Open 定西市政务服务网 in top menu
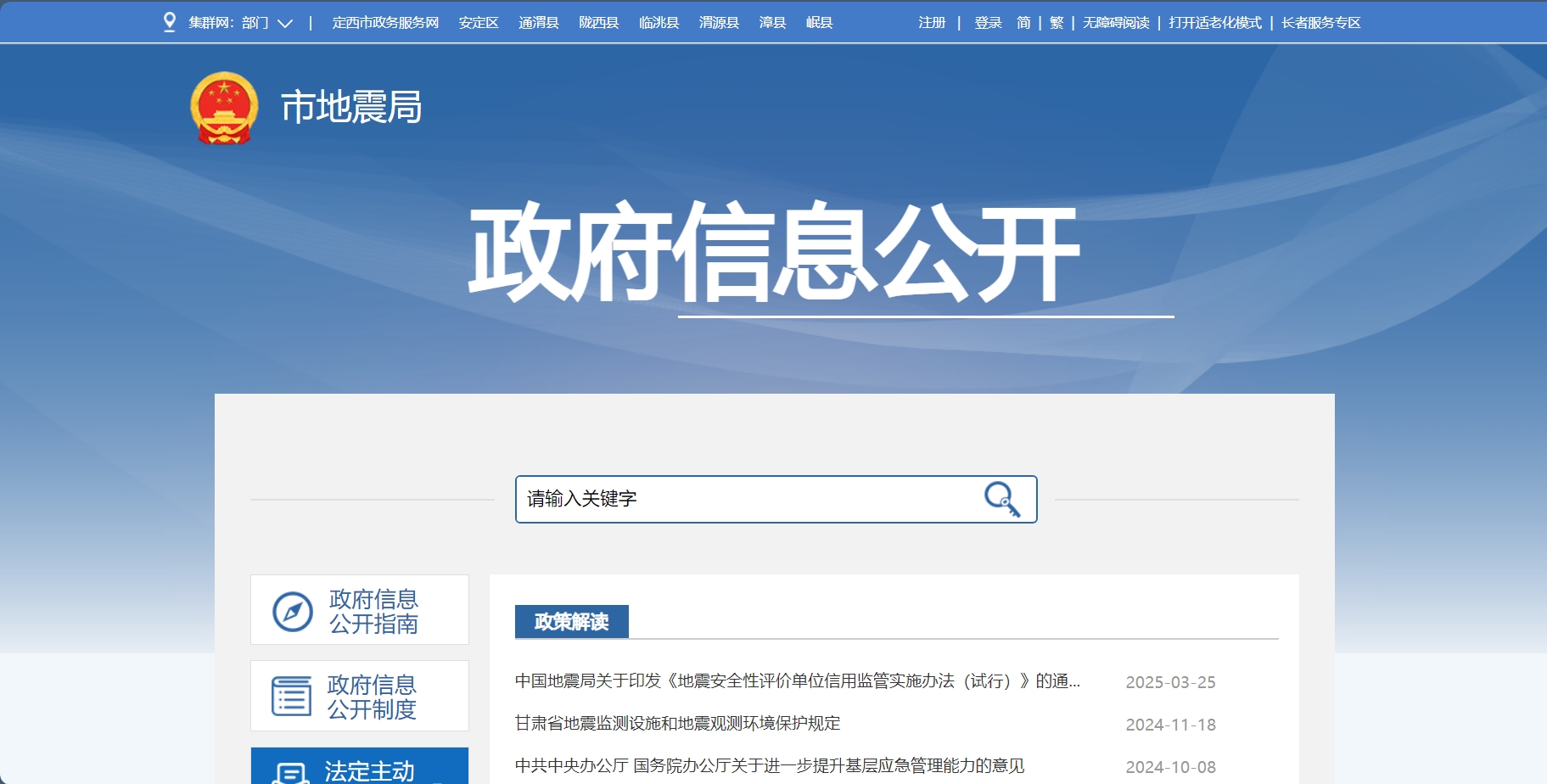This screenshot has width=1547, height=784. [385, 23]
